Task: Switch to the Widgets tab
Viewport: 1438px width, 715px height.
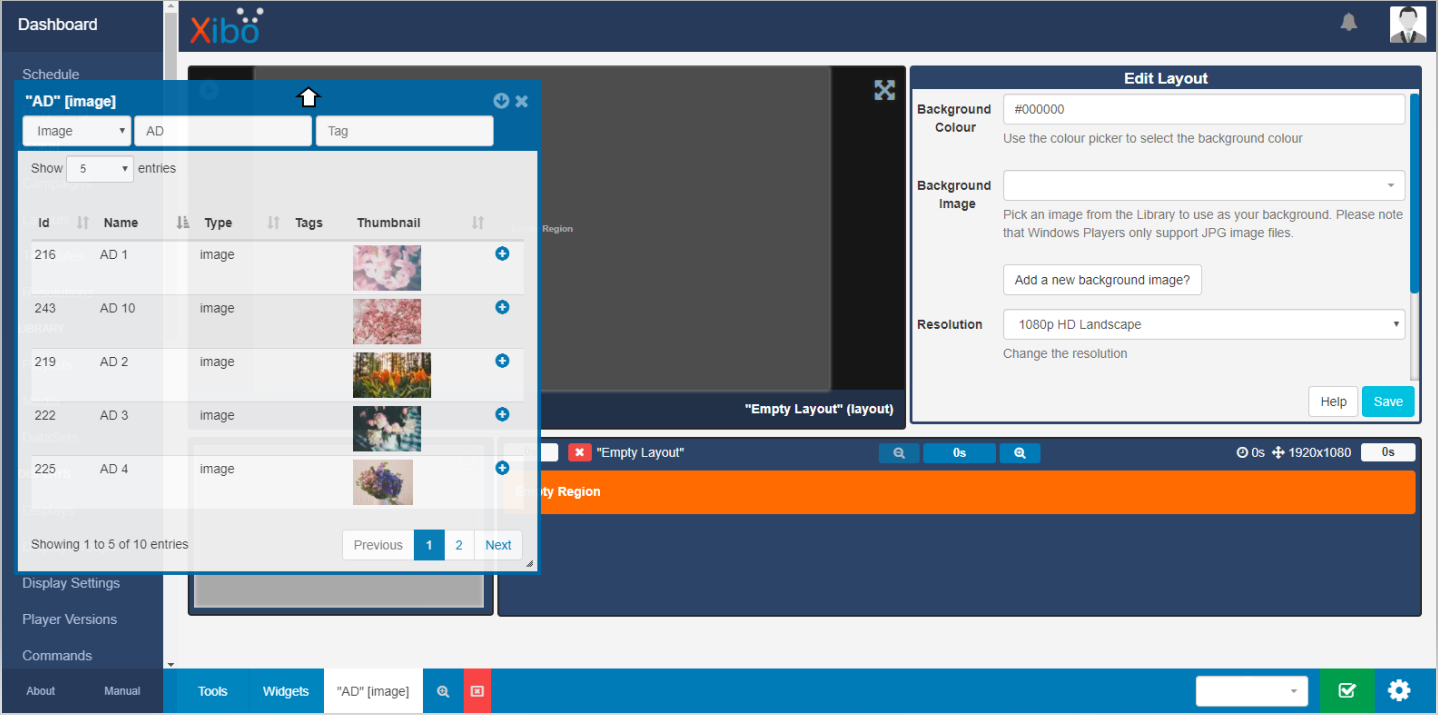Action: [x=285, y=691]
